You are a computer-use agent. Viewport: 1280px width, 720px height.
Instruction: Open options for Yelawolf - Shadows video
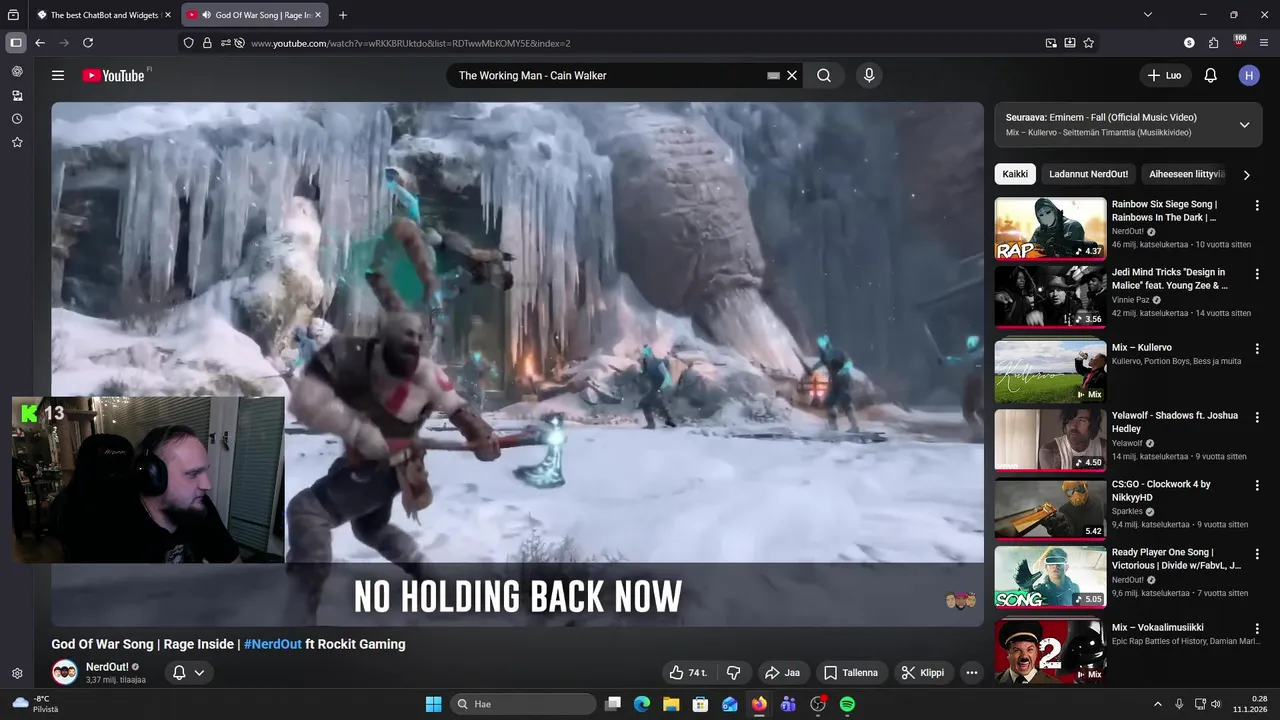(1257, 416)
